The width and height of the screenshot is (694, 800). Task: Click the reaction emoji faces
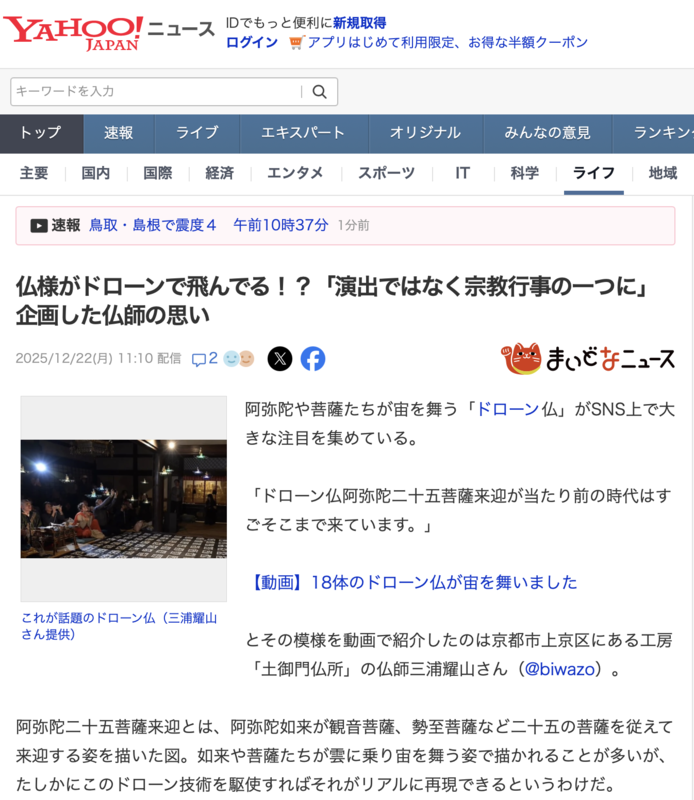pos(238,359)
